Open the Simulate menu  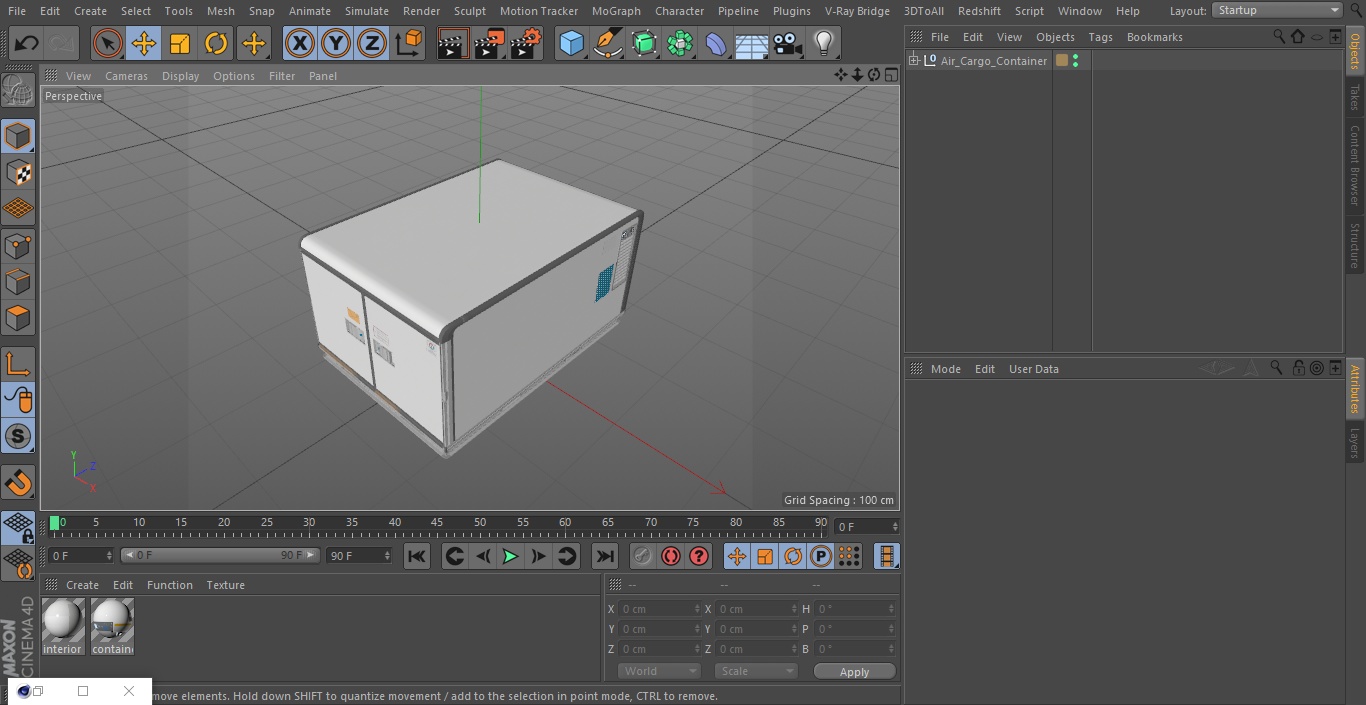[x=367, y=11]
